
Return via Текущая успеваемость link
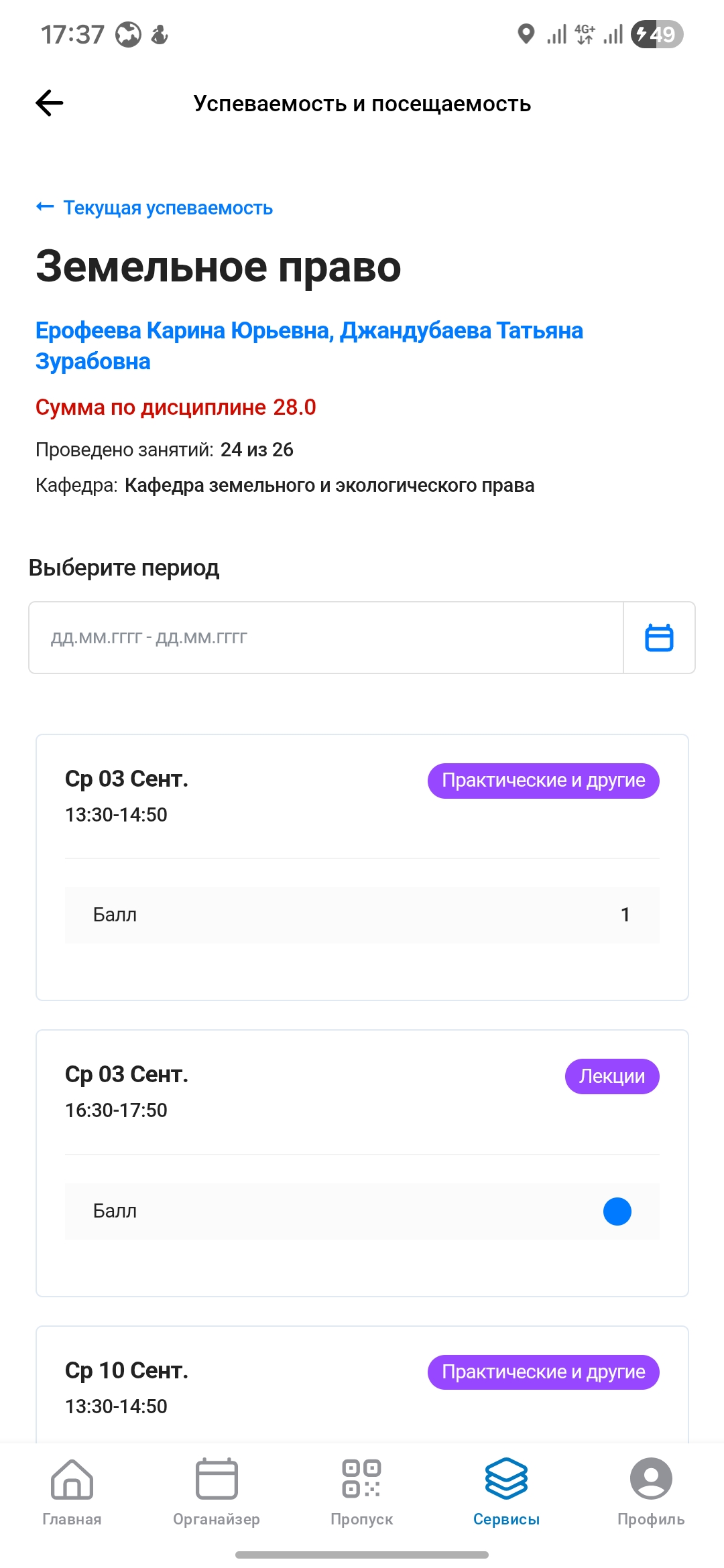pos(168,208)
